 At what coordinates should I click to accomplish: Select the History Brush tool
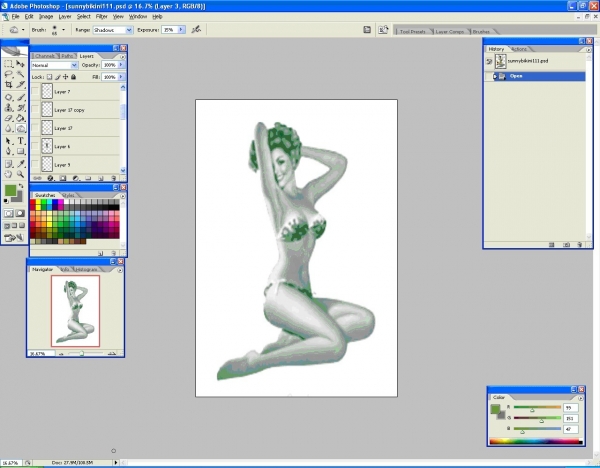[x=20, y=108]
